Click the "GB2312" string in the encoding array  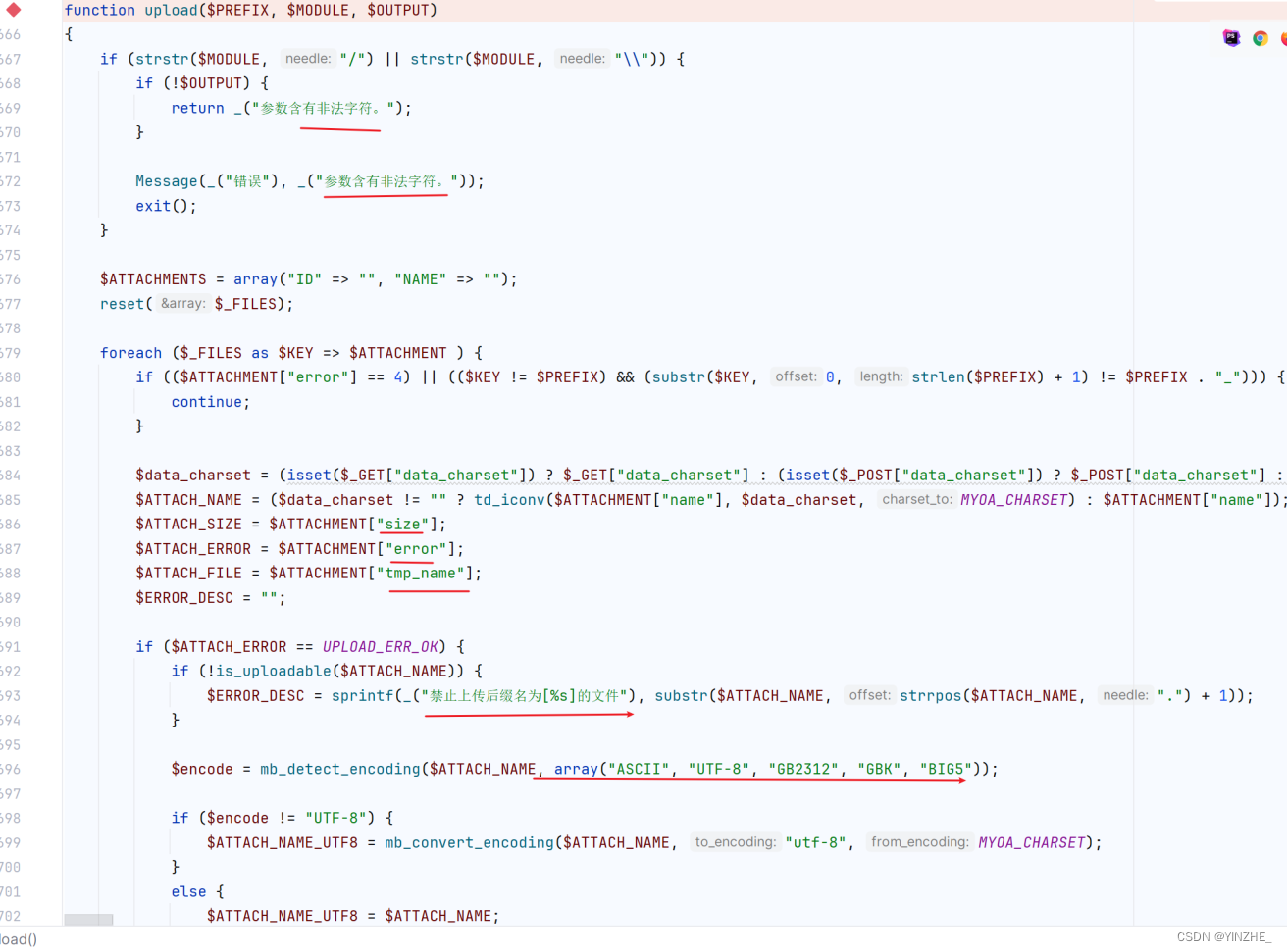803,770
